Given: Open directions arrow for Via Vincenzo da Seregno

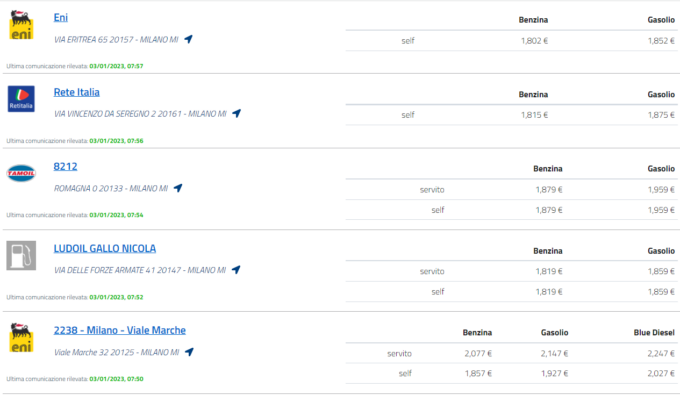Looking at the screenshot, I should (x=236, y=114).
